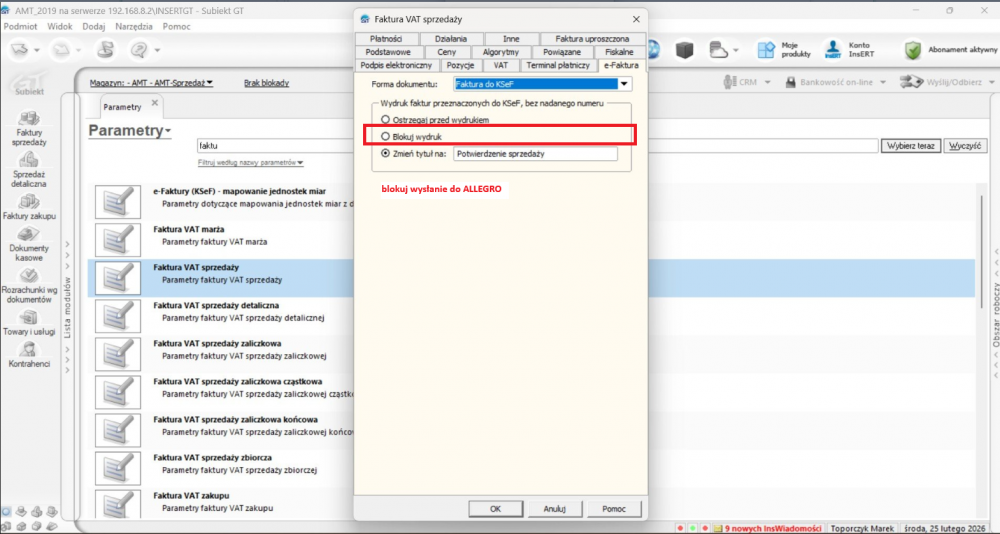The width and height of the screenshot is (1000, 534).
Task: Expand Lista modułów side panel
Action: (68, 306)
